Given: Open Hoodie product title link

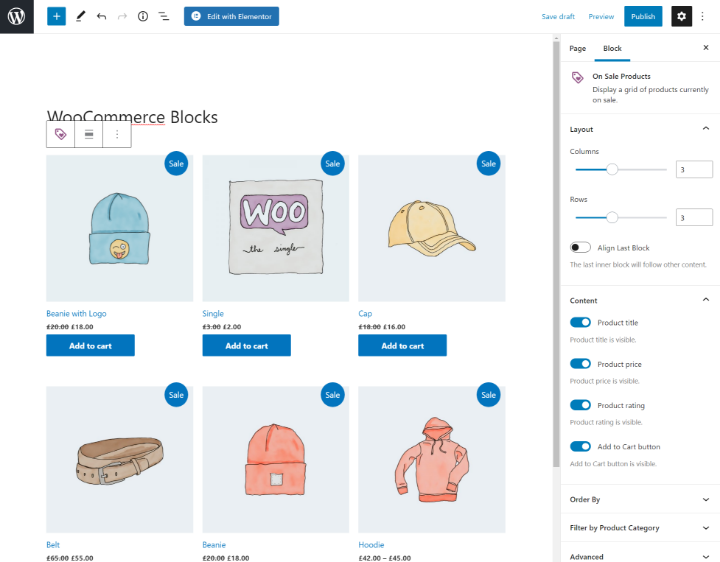Looking at the screenshot, I should click(371, 545).
